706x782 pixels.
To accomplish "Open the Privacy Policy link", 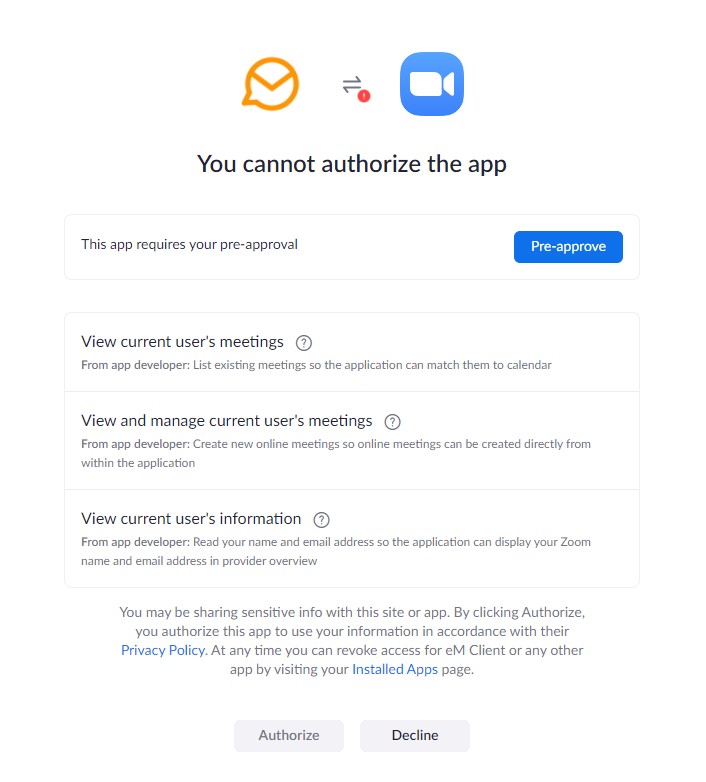I will coord(163,650).
